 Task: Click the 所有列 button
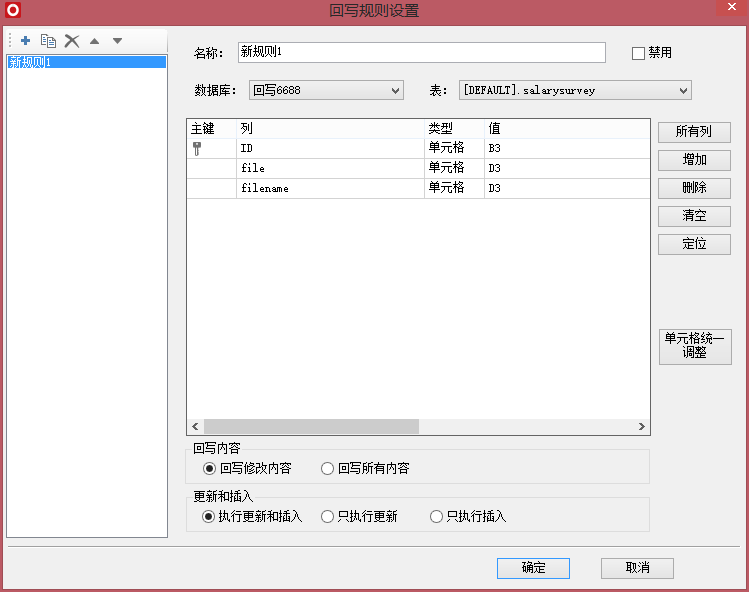tap(694, 132)
